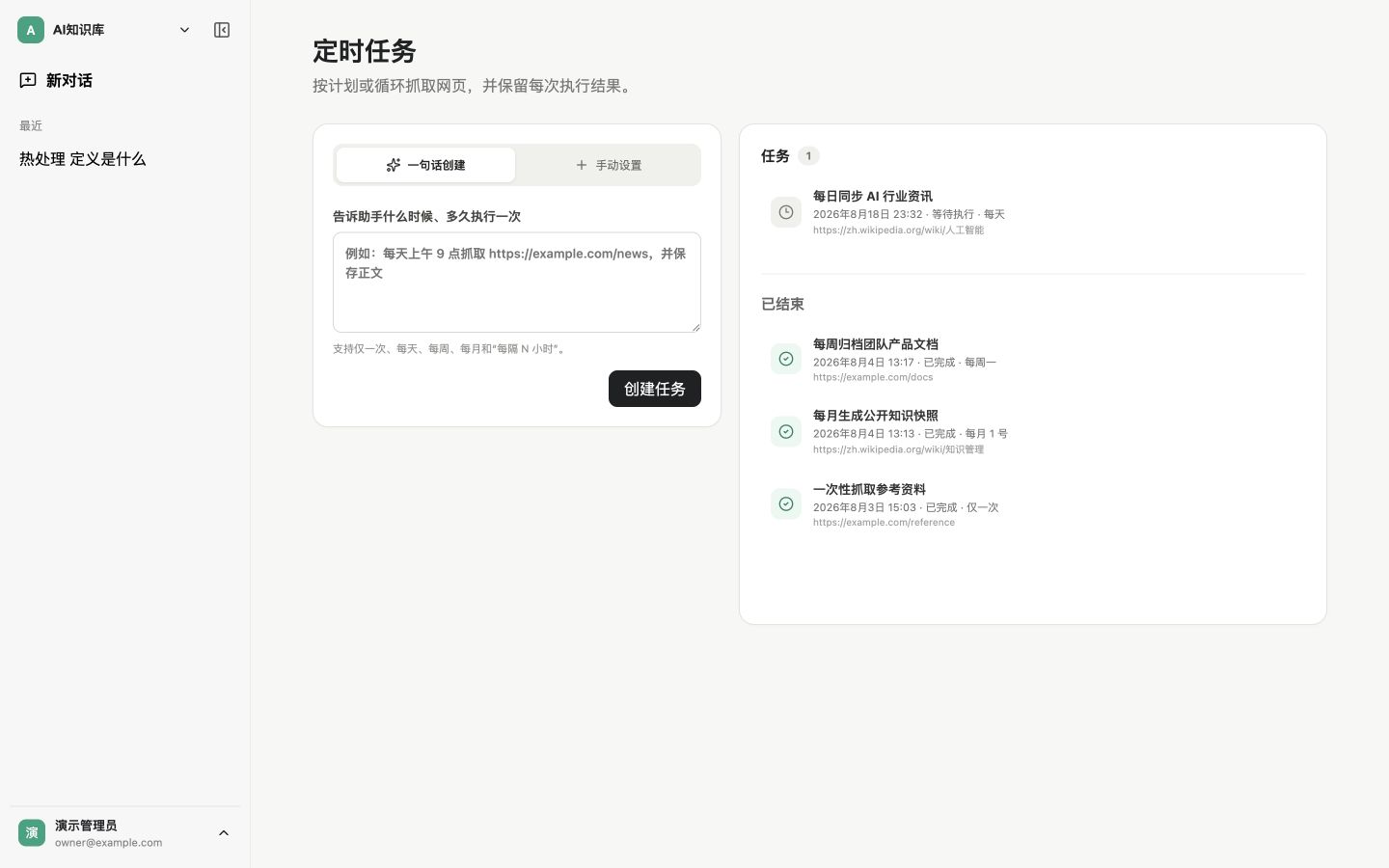Click the checkmark icon of 每月生成公开知识快照

click(786, 431)
